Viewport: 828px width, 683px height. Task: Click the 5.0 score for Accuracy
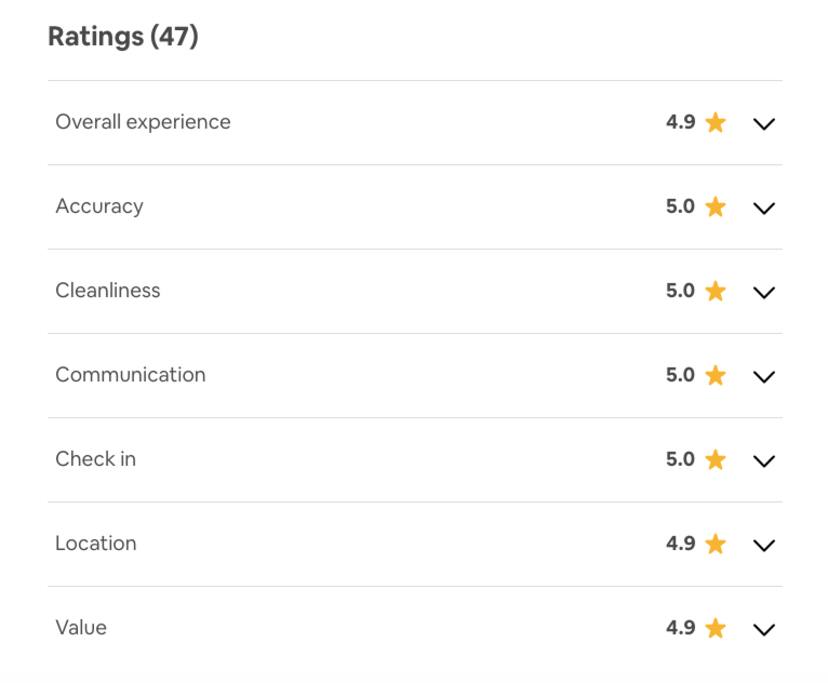pos(680,206)
